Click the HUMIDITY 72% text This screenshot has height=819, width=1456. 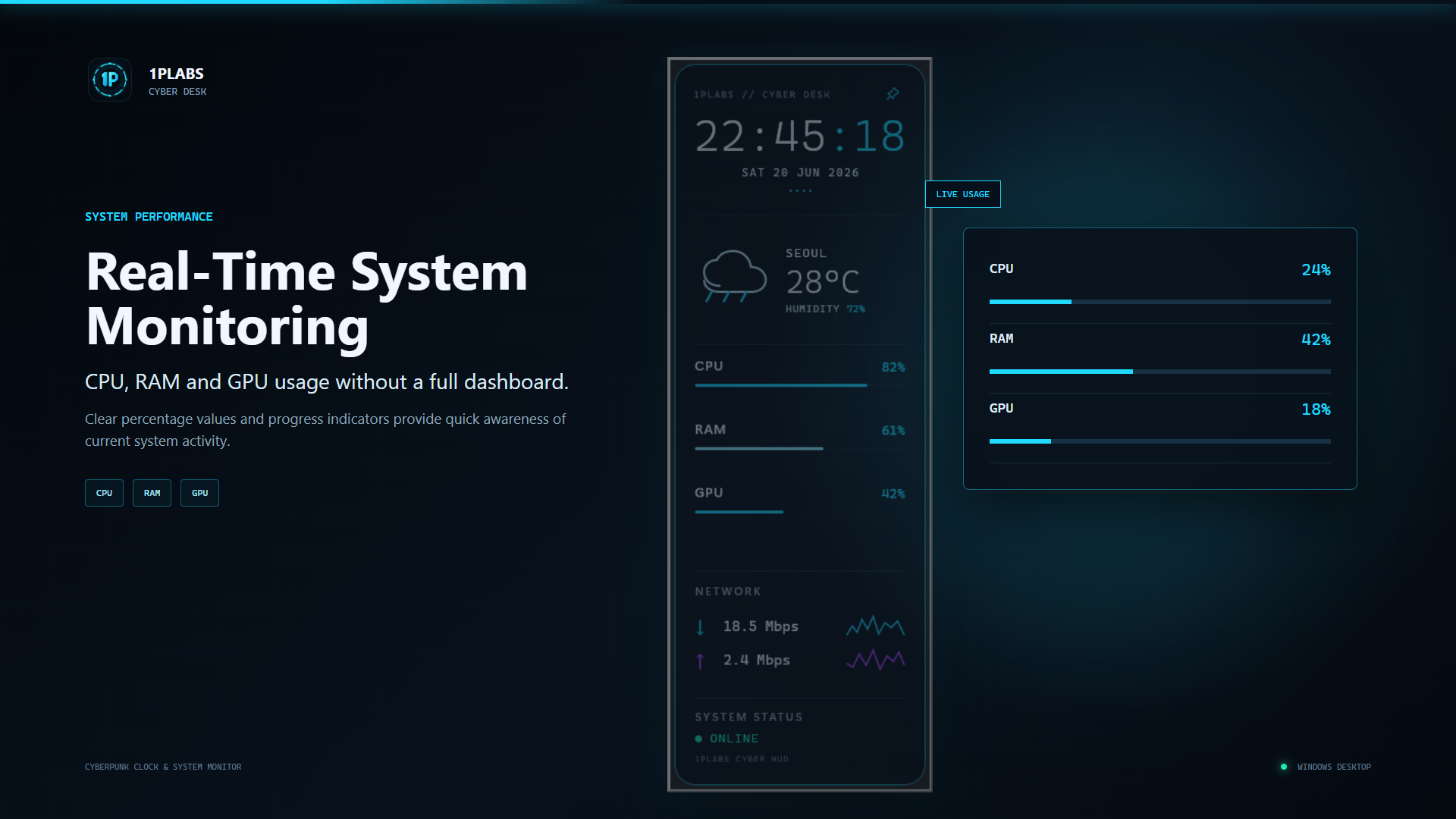click(x=825, y=309)
